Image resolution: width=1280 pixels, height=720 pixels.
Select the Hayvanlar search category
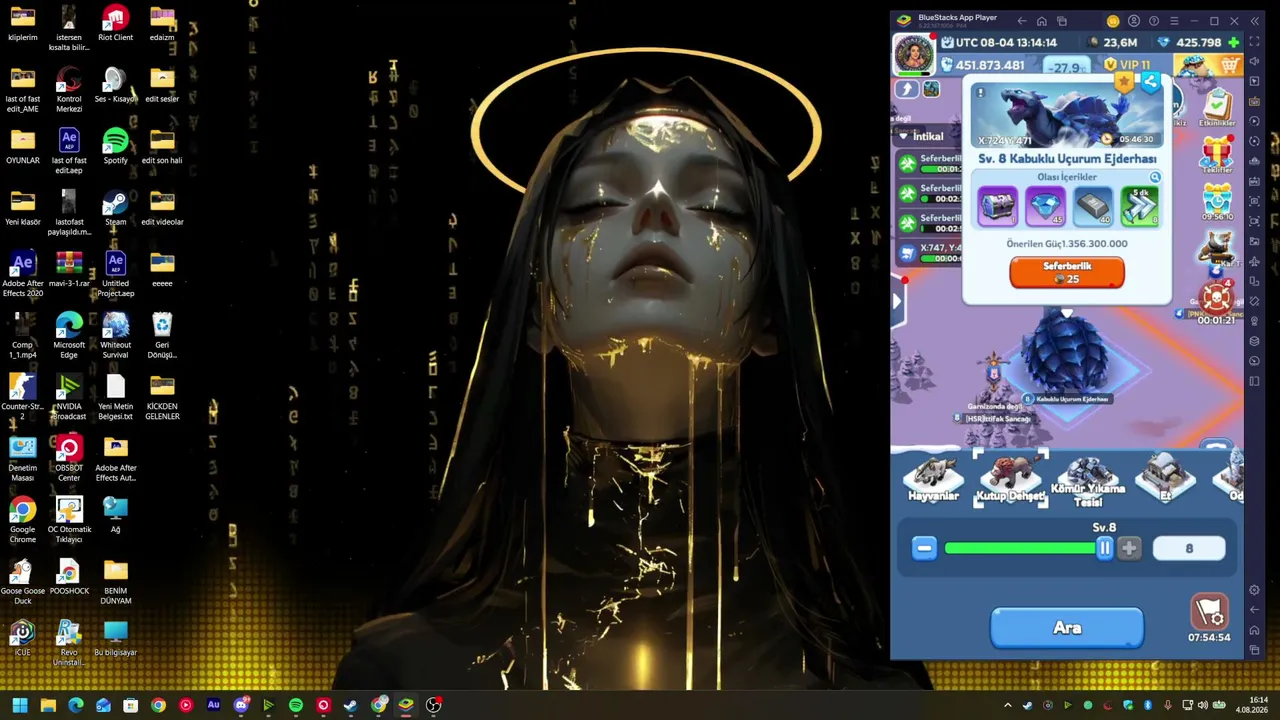pos(933,479)
